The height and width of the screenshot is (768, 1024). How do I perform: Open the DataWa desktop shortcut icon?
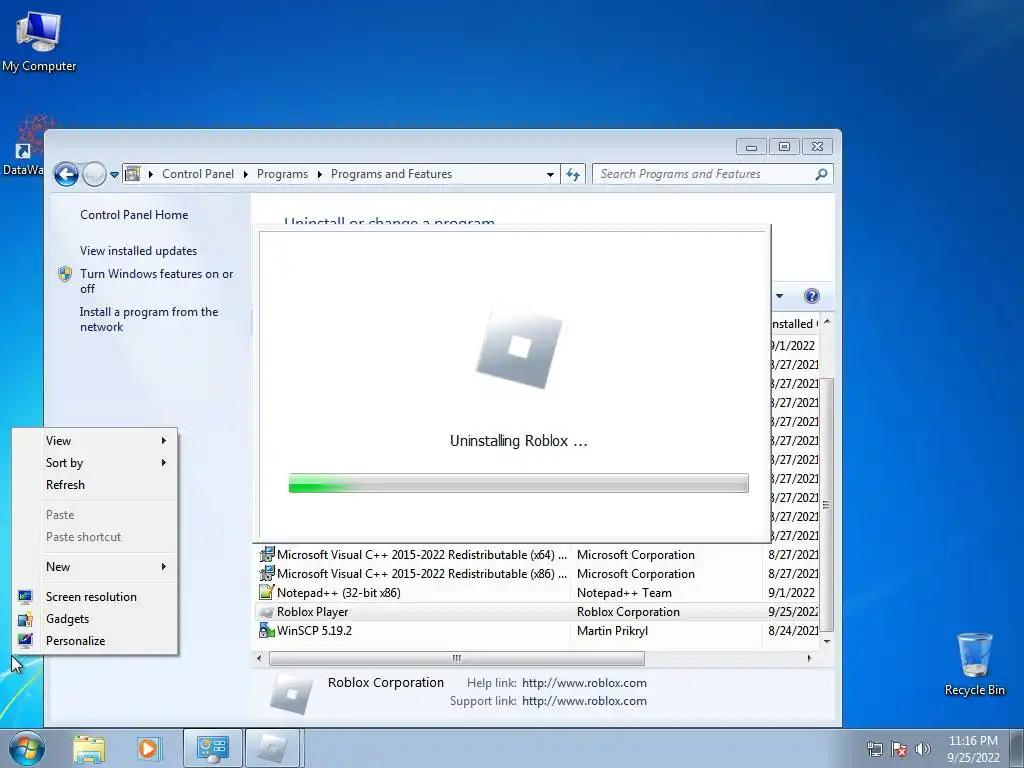click(x=23, y=147)
